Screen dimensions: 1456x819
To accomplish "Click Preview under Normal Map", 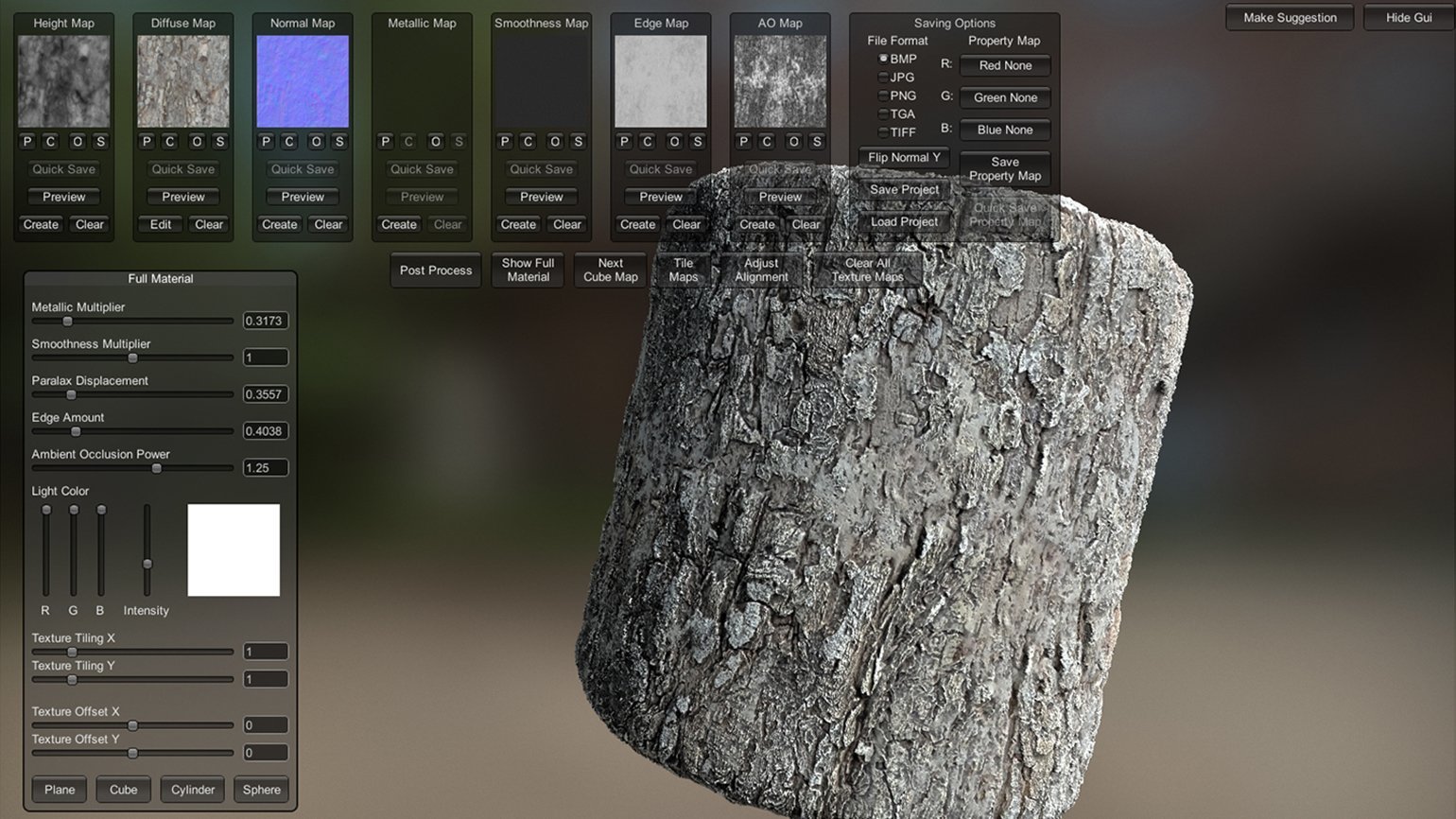I will click(303, 198).
